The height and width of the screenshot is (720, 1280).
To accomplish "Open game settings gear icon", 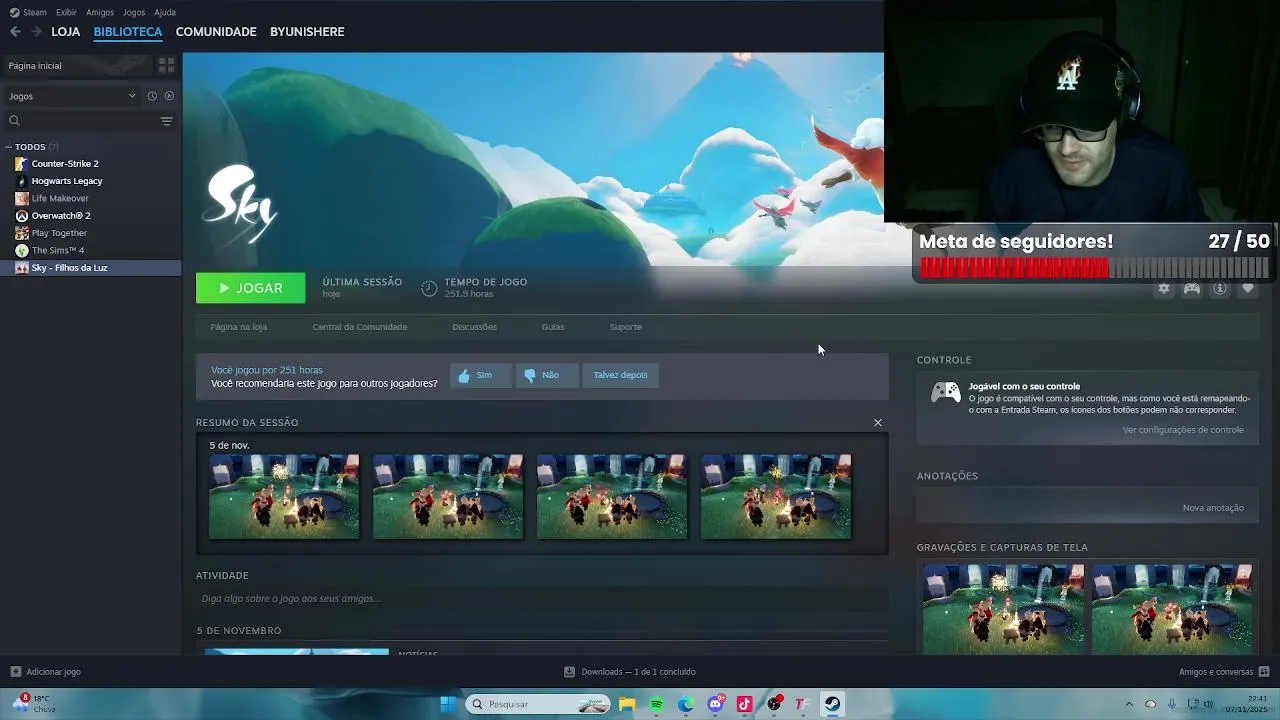I will pos(1164,288).
